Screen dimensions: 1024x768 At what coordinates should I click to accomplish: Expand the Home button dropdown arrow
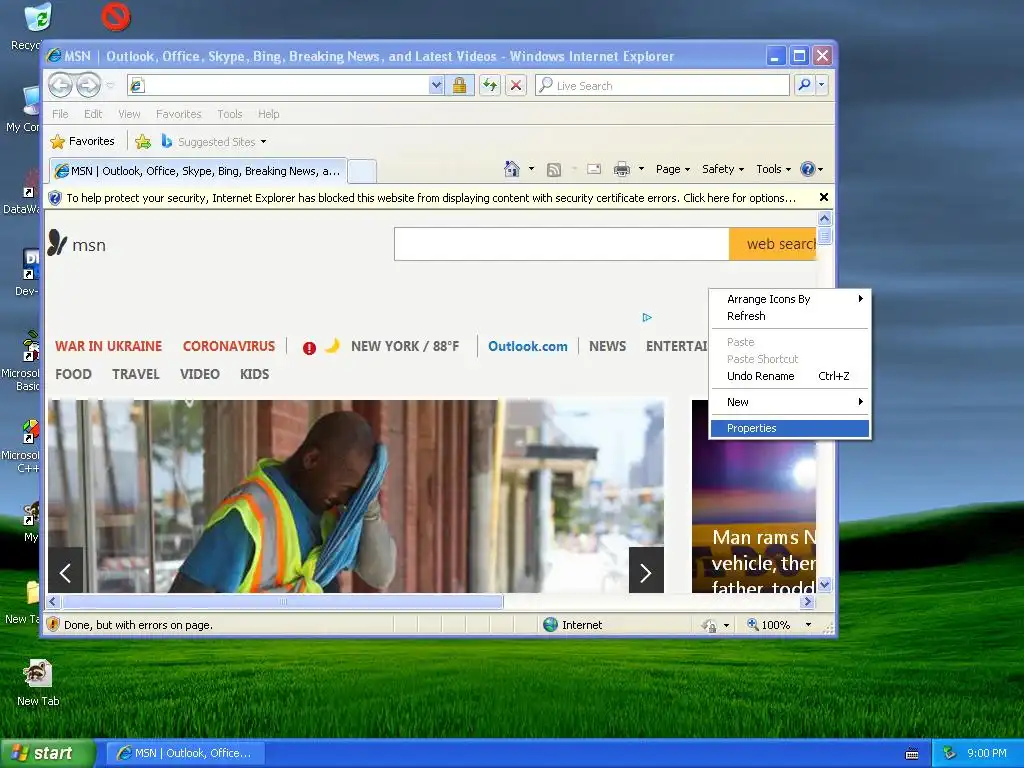[x=532, y=169]
